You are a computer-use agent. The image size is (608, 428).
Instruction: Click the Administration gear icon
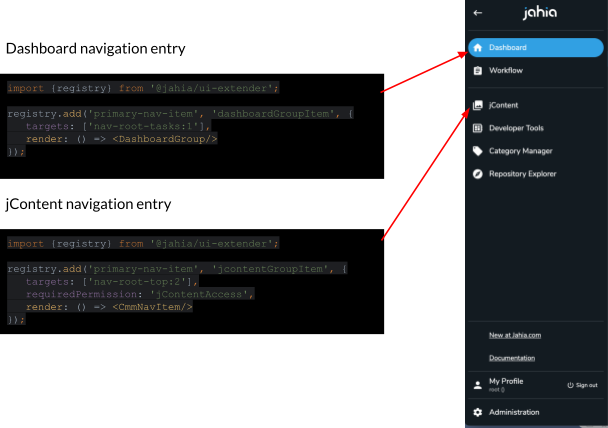(x=478, y=412)
